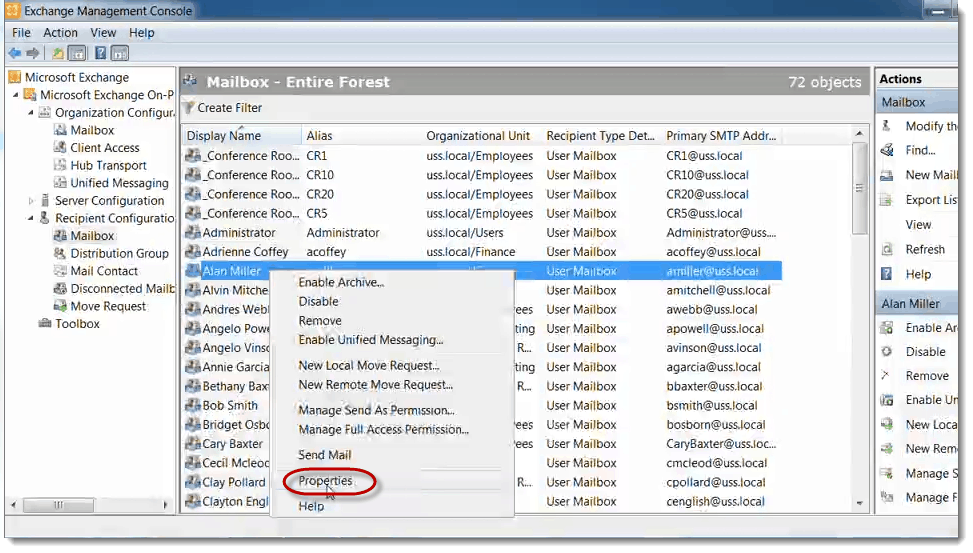Click the Exchange Management Console title icon

[12, 11]
